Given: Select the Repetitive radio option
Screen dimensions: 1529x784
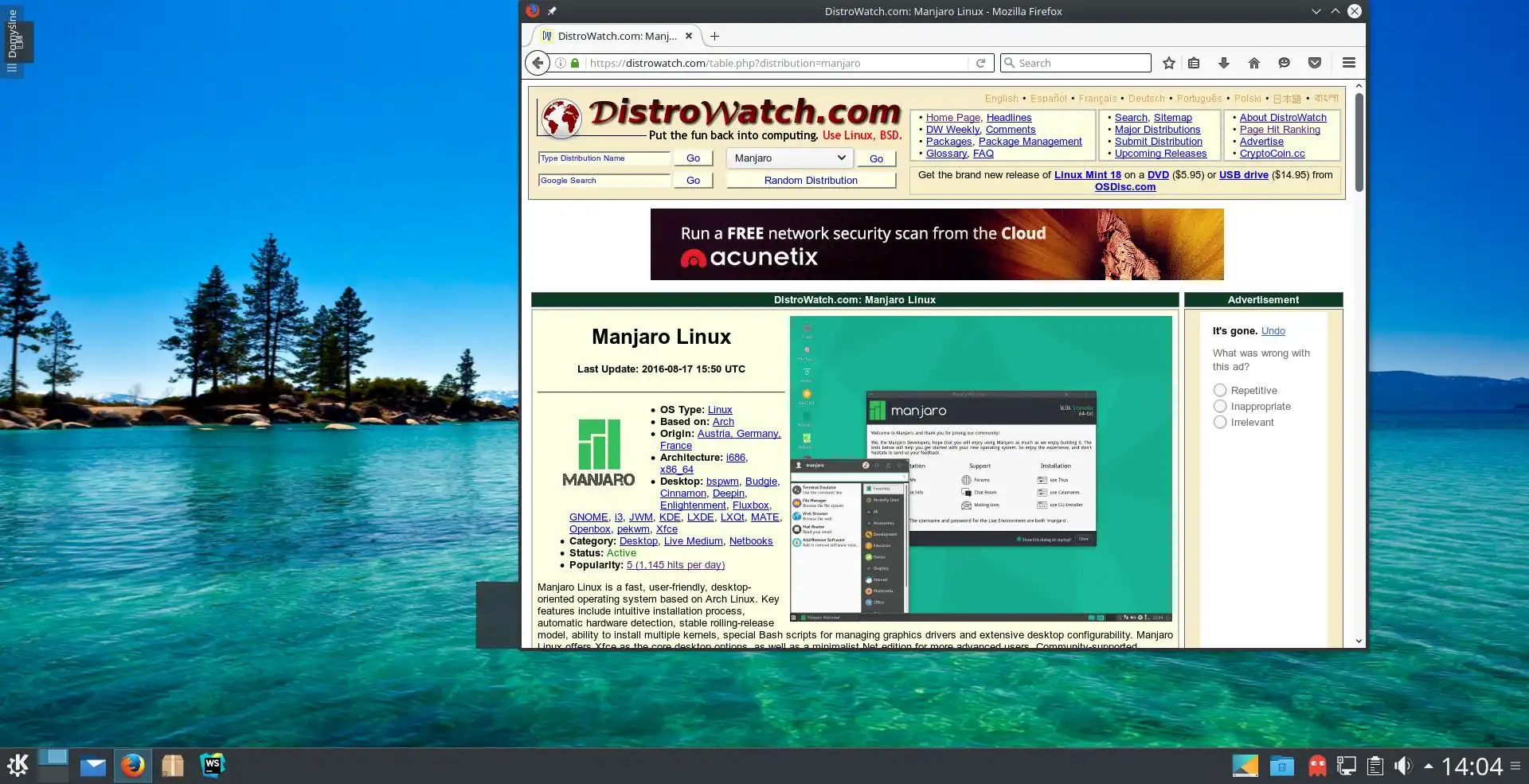Looking at the screenshot, I should pyautogui.click(x=1220, y=390).
